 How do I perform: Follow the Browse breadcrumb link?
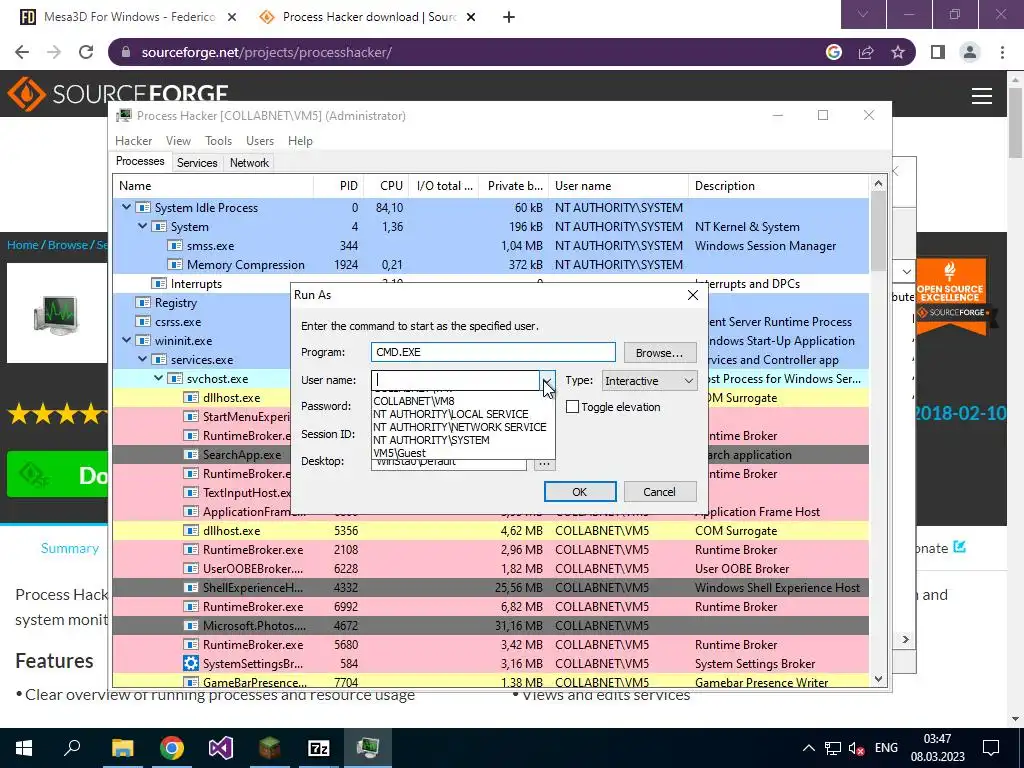click(67, 245)
